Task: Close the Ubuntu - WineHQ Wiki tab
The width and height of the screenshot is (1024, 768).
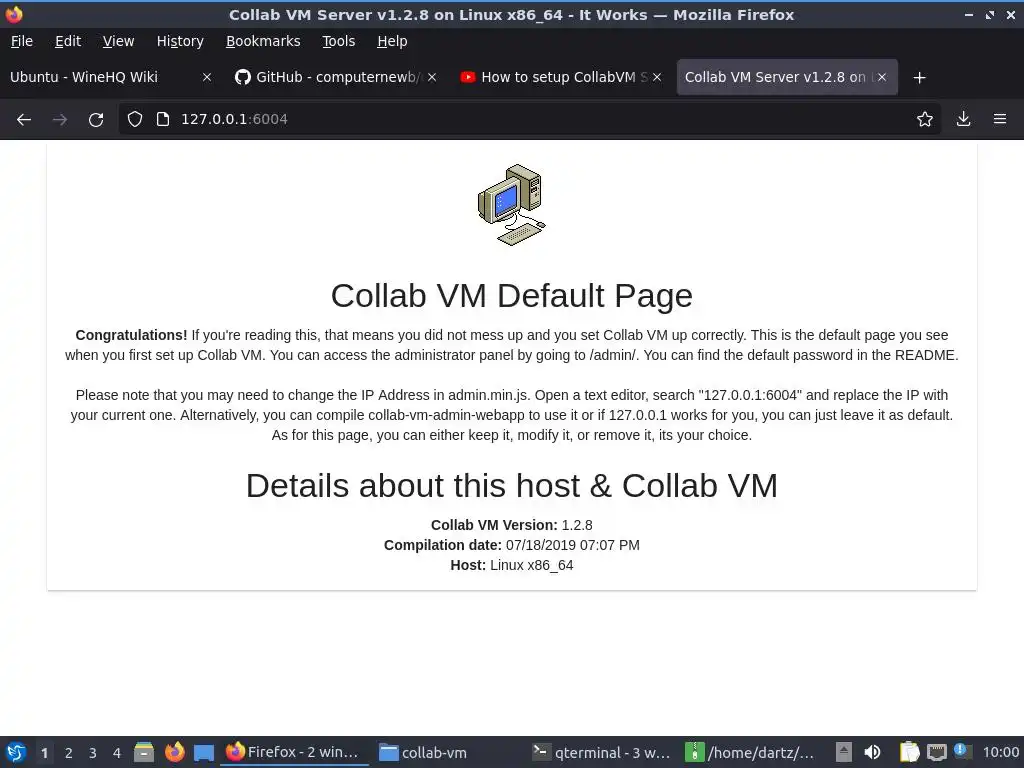Action: tap(207, 77)
